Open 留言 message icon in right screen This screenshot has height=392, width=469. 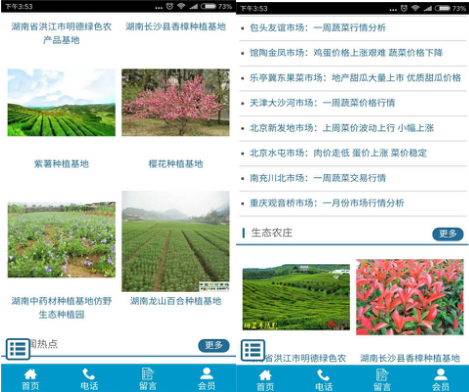pyautogui.click(x=382, y=380)
